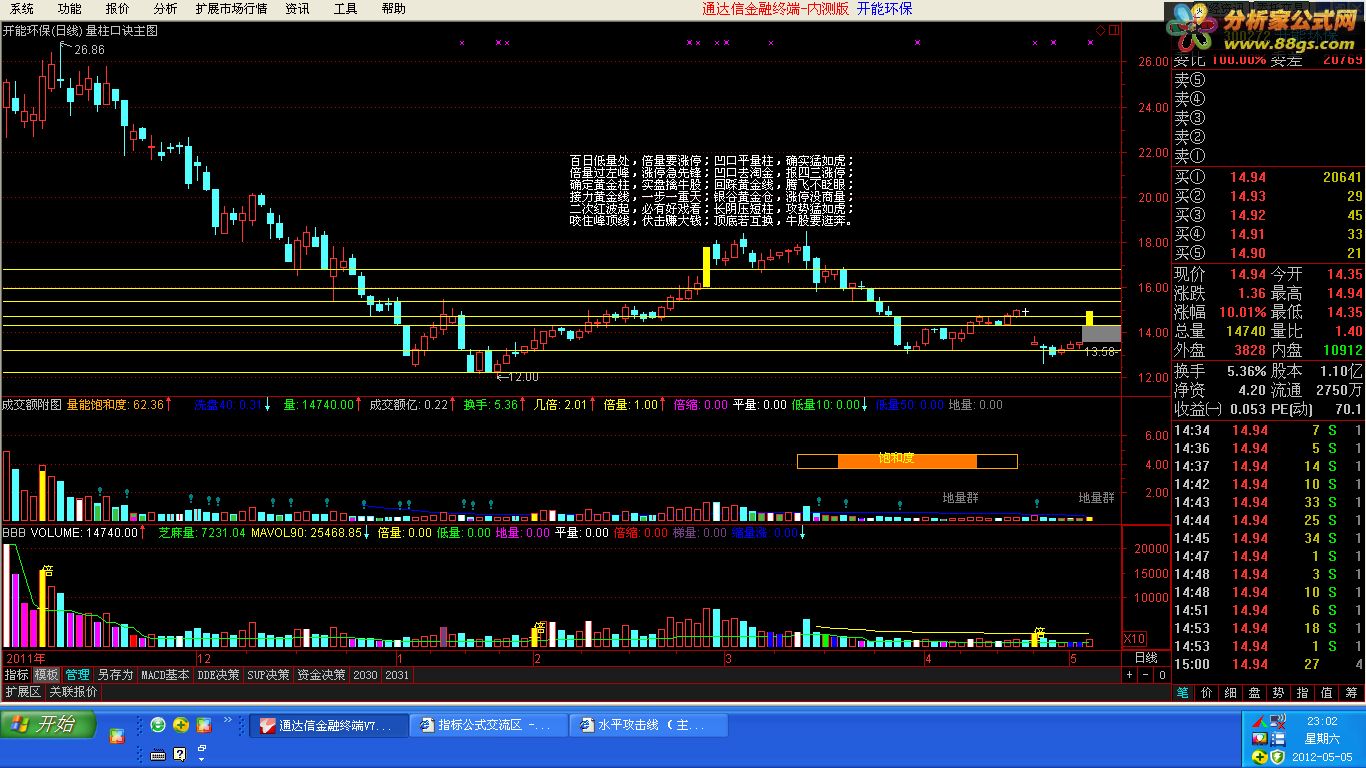Open the 分析 menu
Screen dimensions: 1366x768
pyautogui.click(x=165, y=9)
